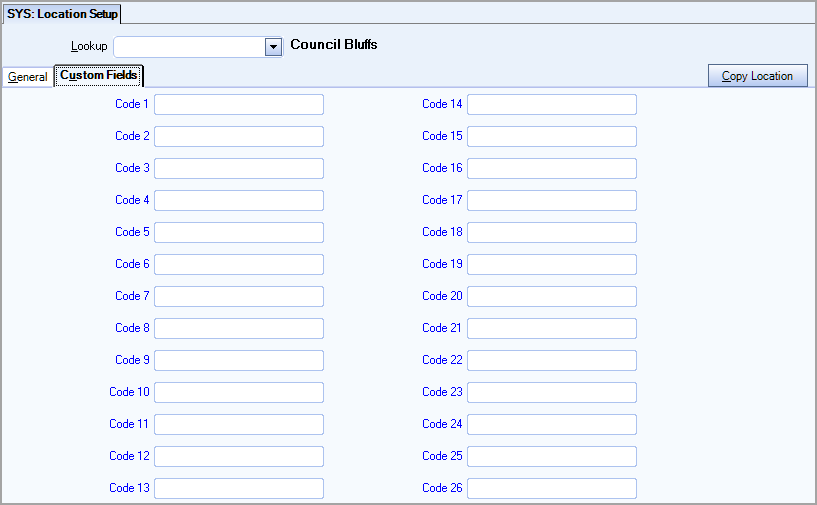Click the Code 24 text field
817x505 pixels.
click(551, 424)
